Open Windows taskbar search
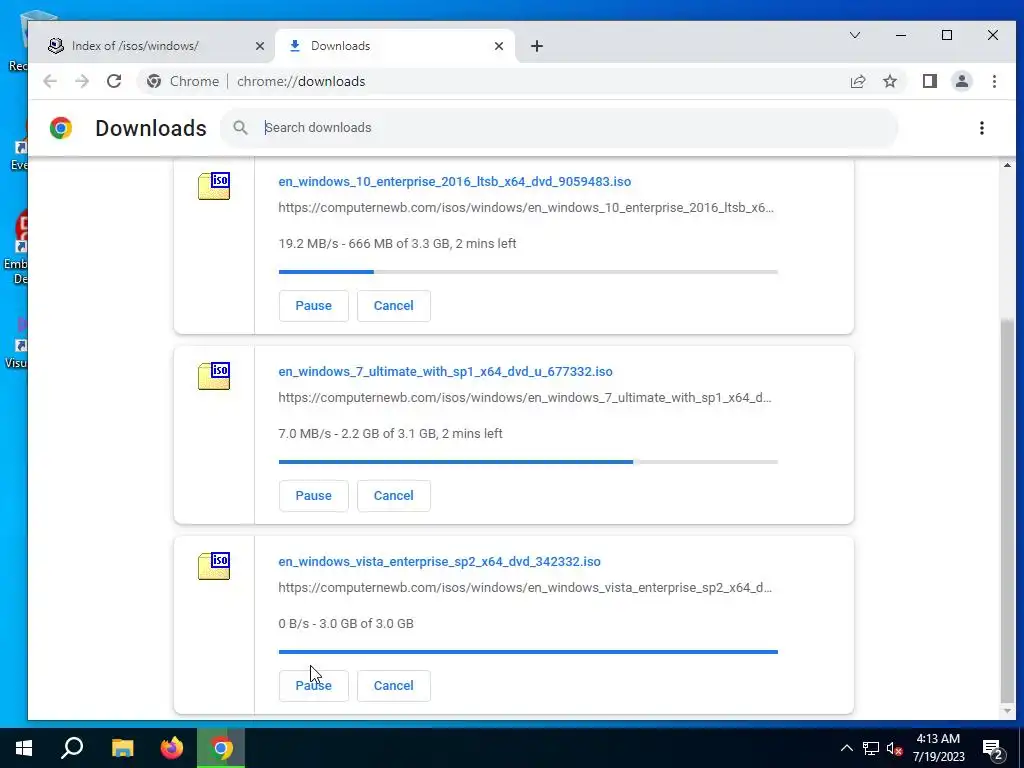Image resolution: width=1024 pixels, height=768 pixels. click(x=72, y=748)
